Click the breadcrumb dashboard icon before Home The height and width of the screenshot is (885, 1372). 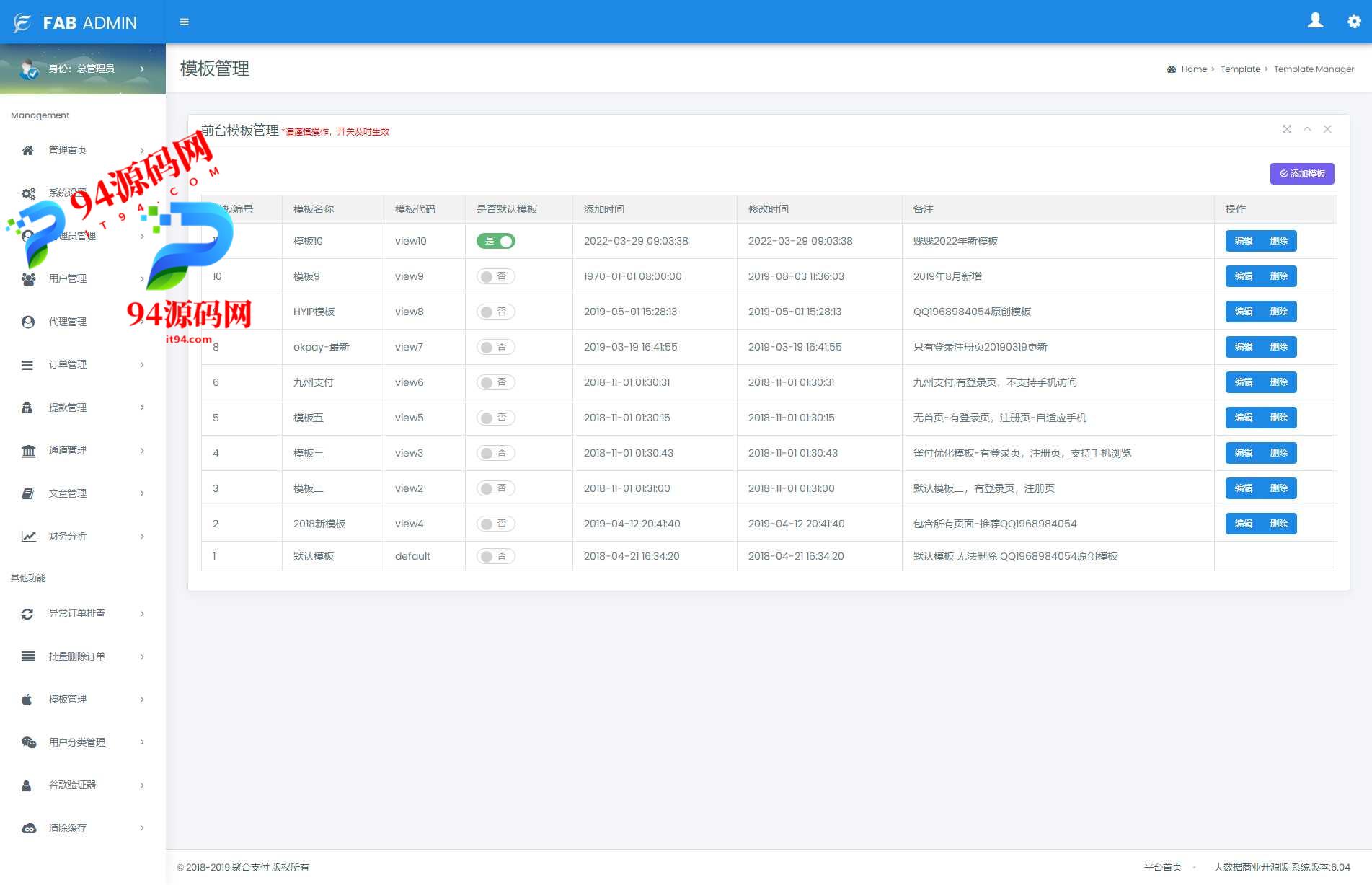click(1172, 69)
